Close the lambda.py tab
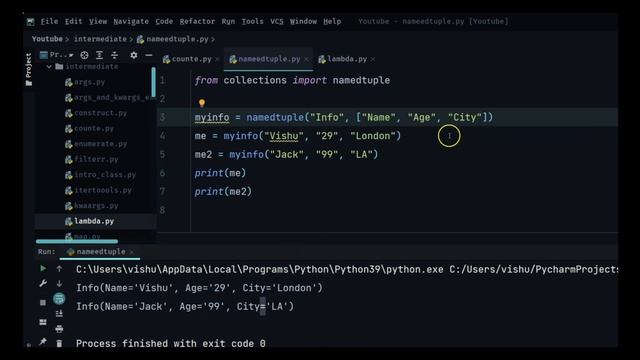640x360 pixels. pyautogui.click(x=373, y=59)
